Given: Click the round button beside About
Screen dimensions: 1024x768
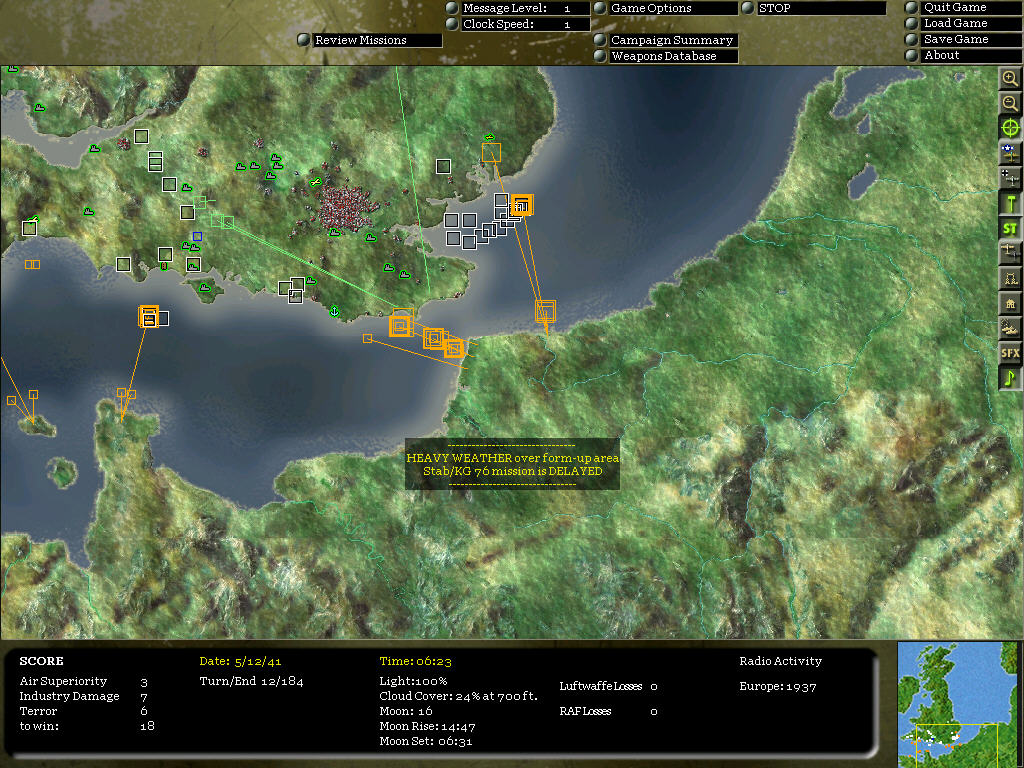Looking at the screenshot, I should pos(912,56).
